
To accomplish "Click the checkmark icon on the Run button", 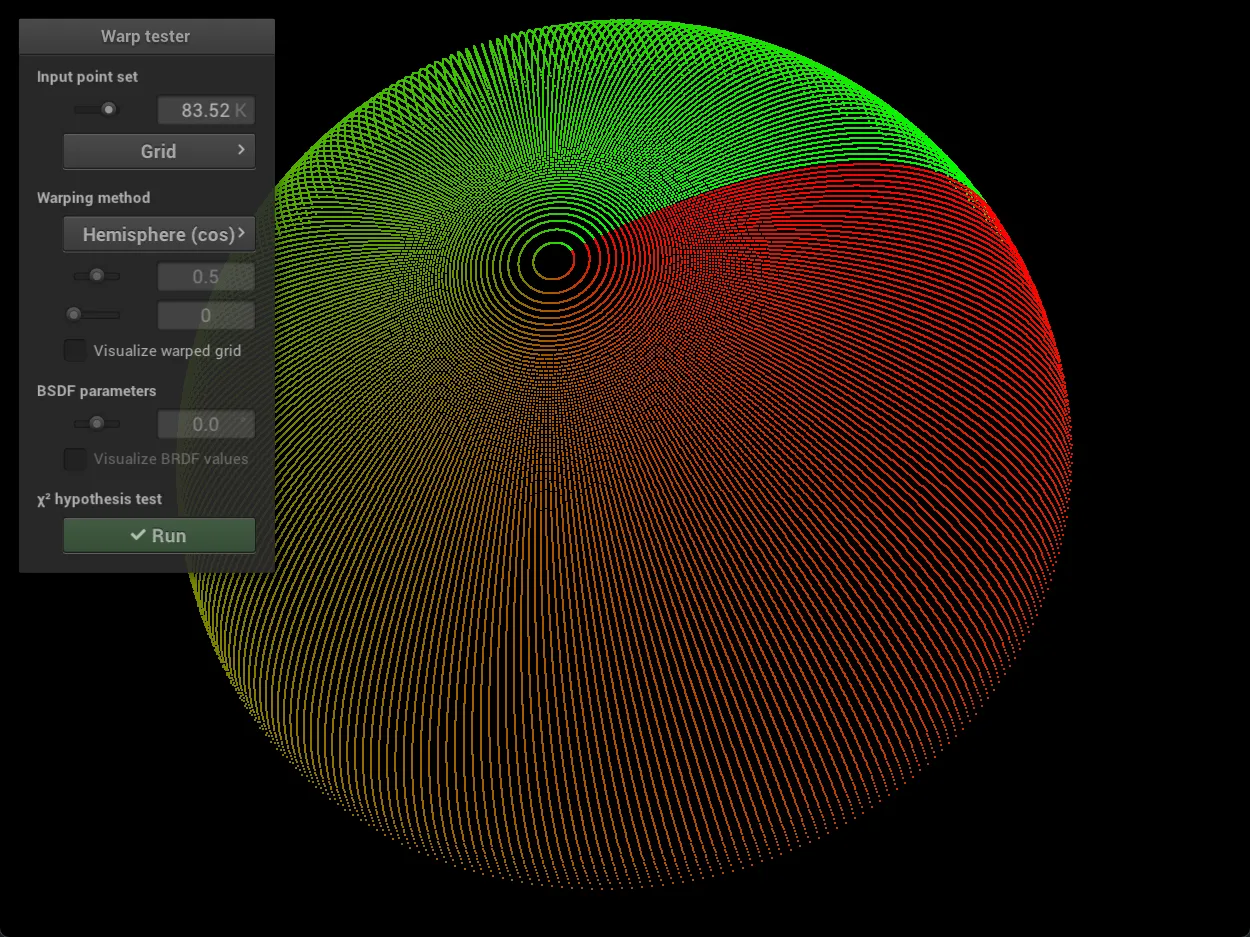I will (x=139, y=536).
